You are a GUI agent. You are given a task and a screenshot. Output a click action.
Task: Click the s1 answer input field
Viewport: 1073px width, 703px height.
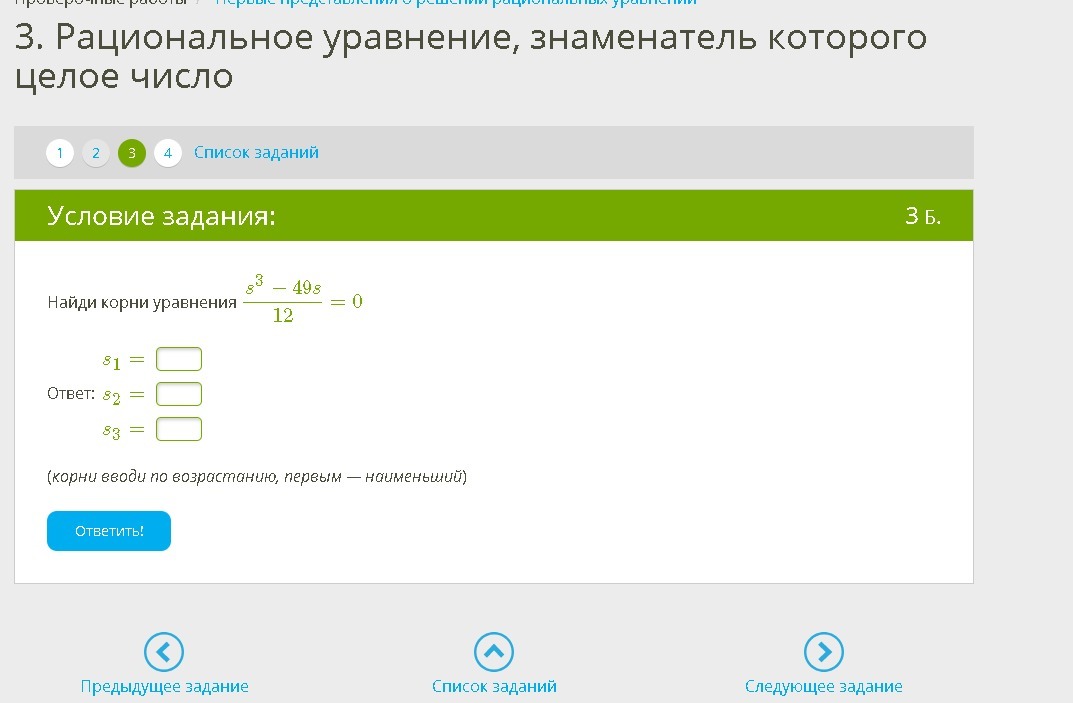pyautogui.click(x=179, y=359)
